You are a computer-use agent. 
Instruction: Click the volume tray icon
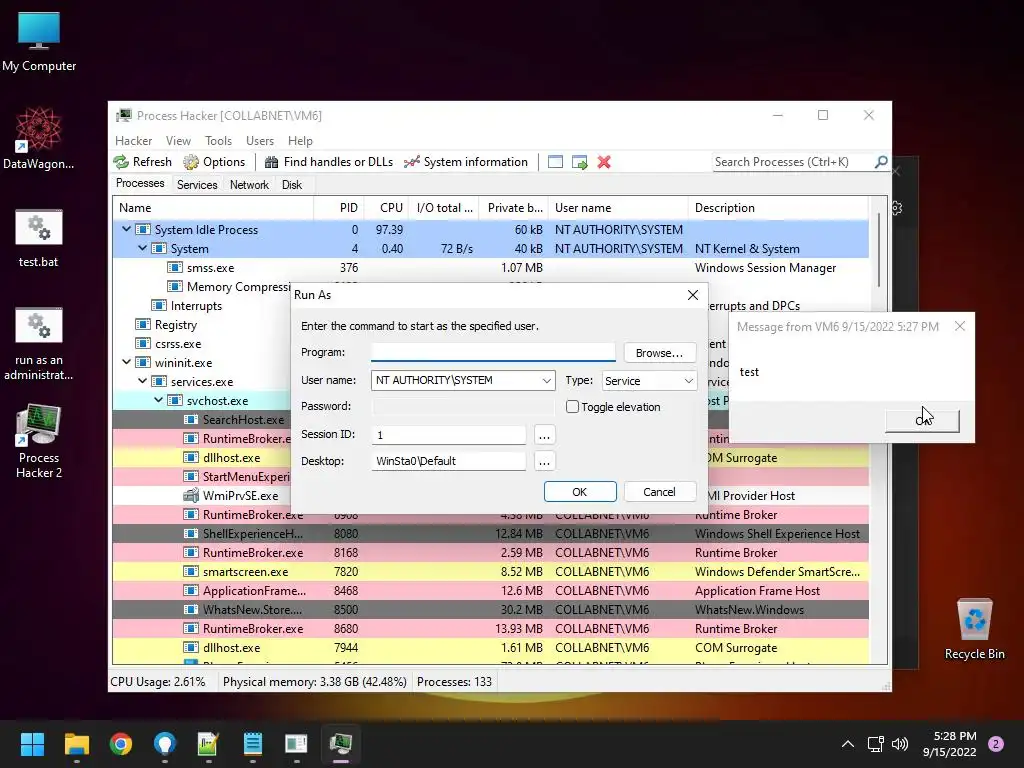(900, 744)
